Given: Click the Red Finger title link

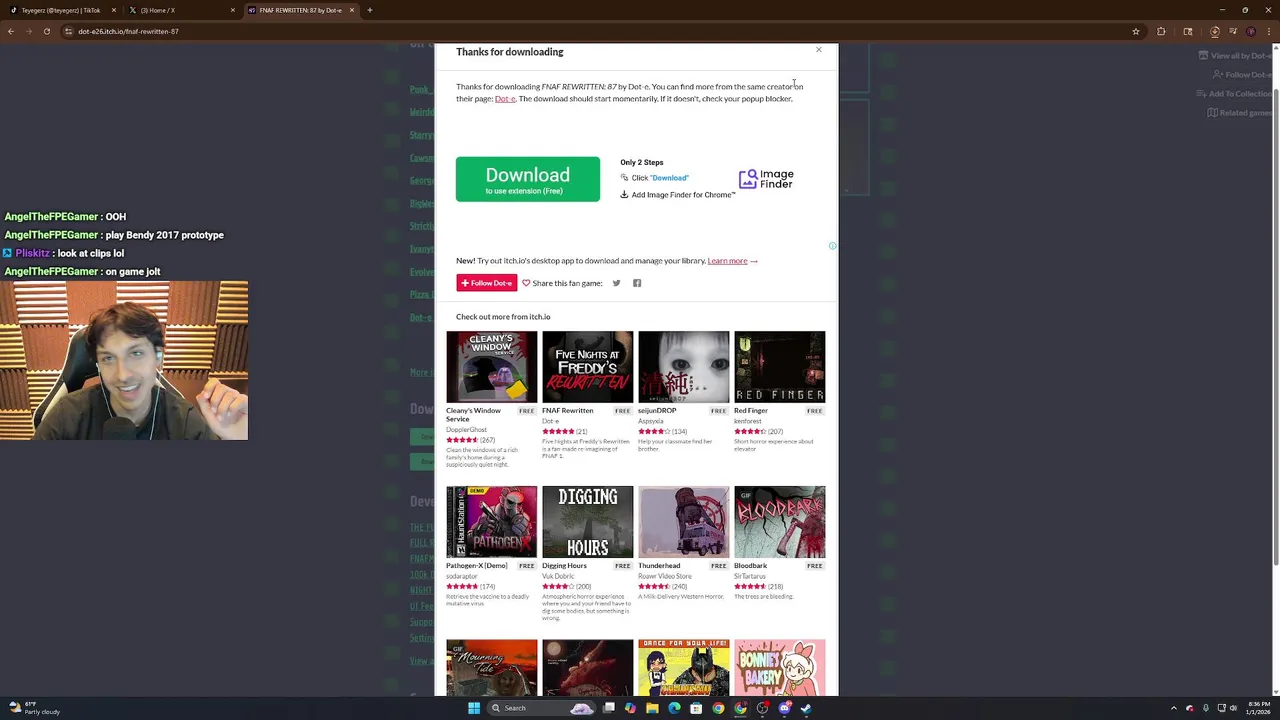Looking at the screenshot, I should click(751, 411).
